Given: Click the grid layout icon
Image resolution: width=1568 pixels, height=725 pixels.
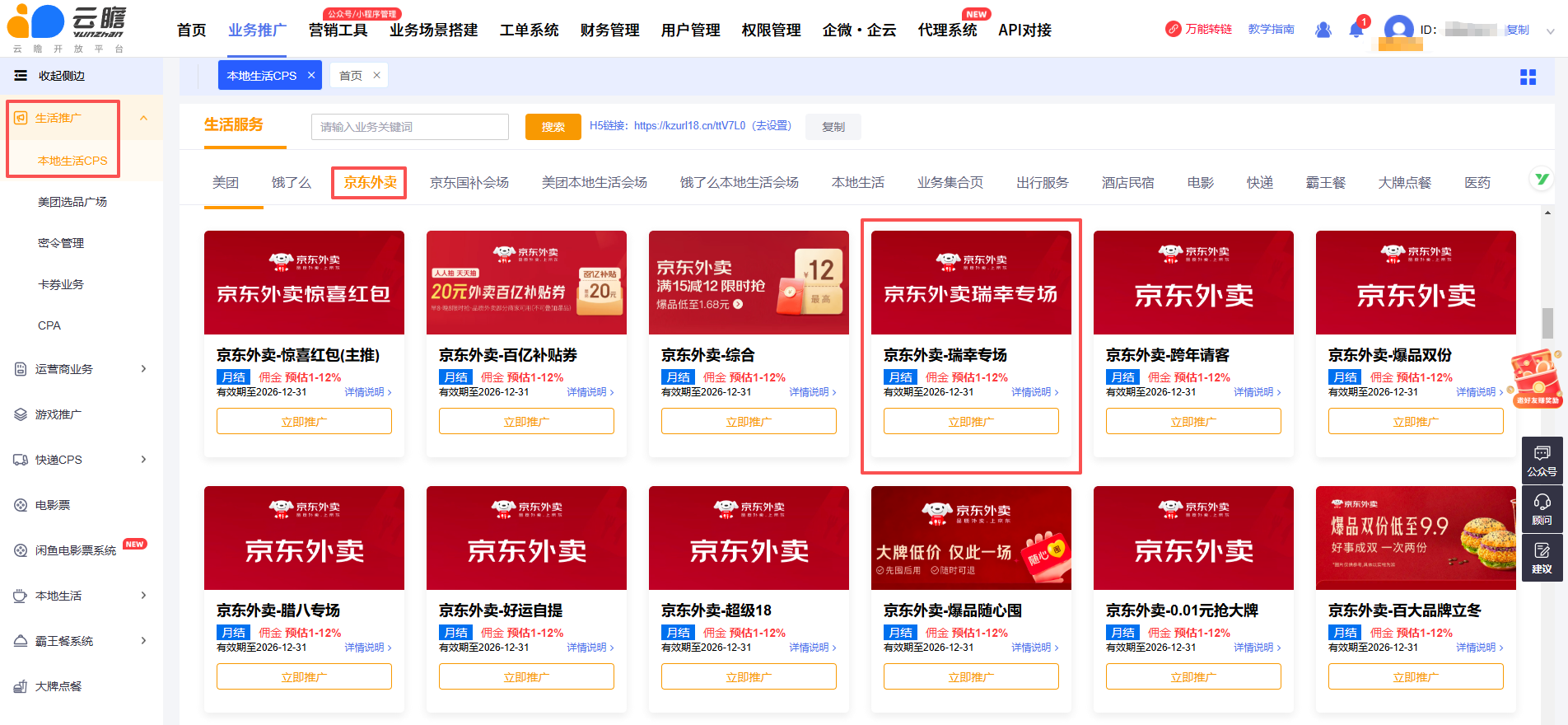Looking at the screenshot, I should tap(1528, 77).
